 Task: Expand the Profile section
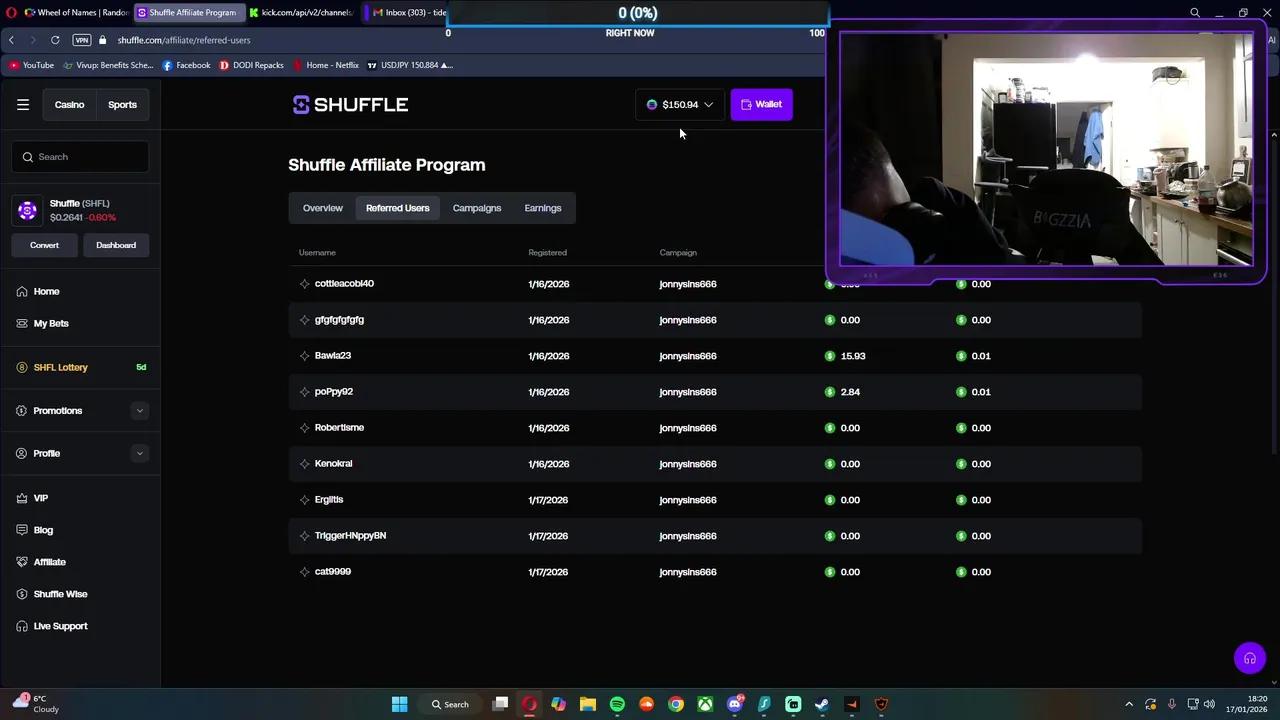coord(46,453)
